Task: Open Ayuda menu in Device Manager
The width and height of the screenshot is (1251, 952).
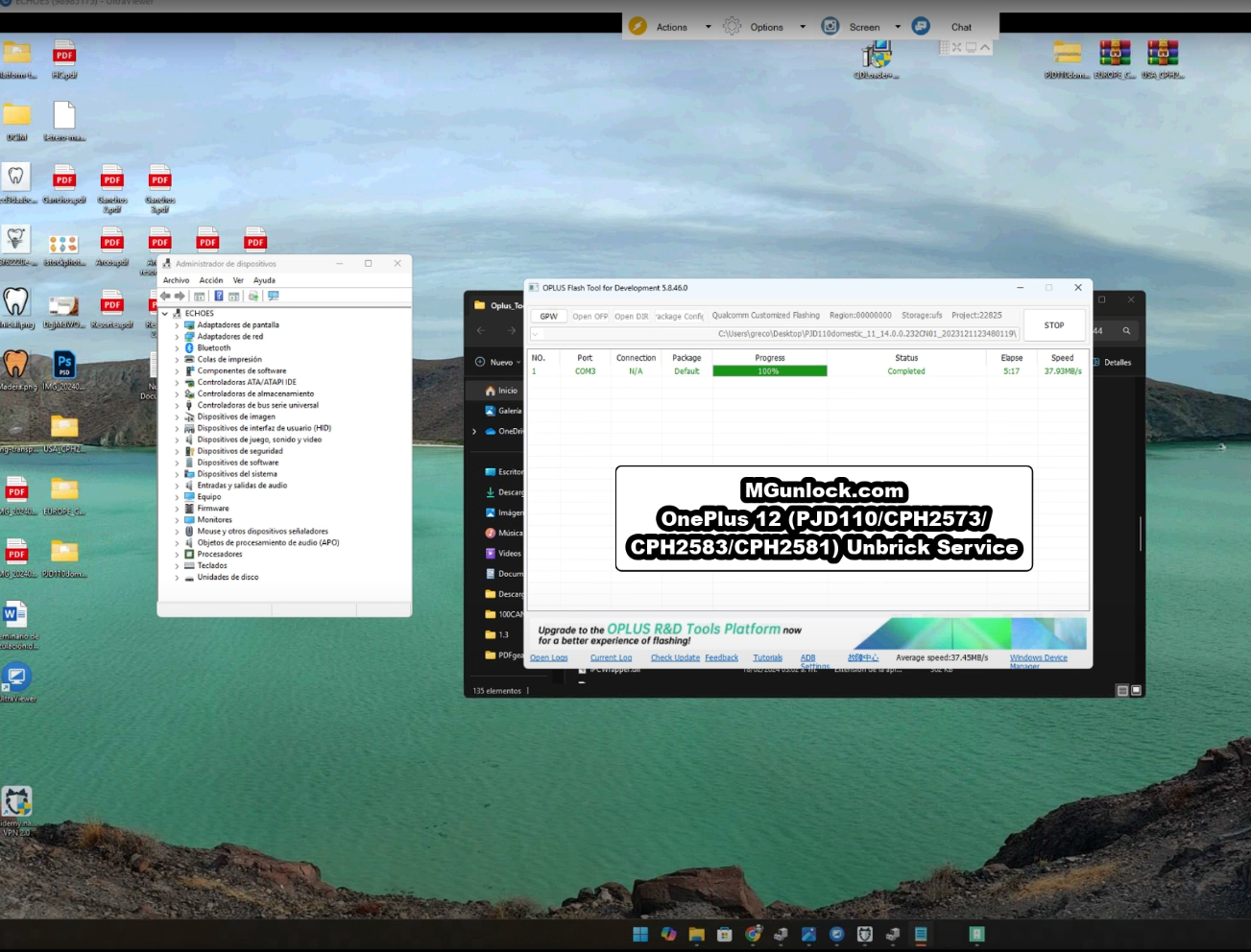Action: tap(264, 280)
